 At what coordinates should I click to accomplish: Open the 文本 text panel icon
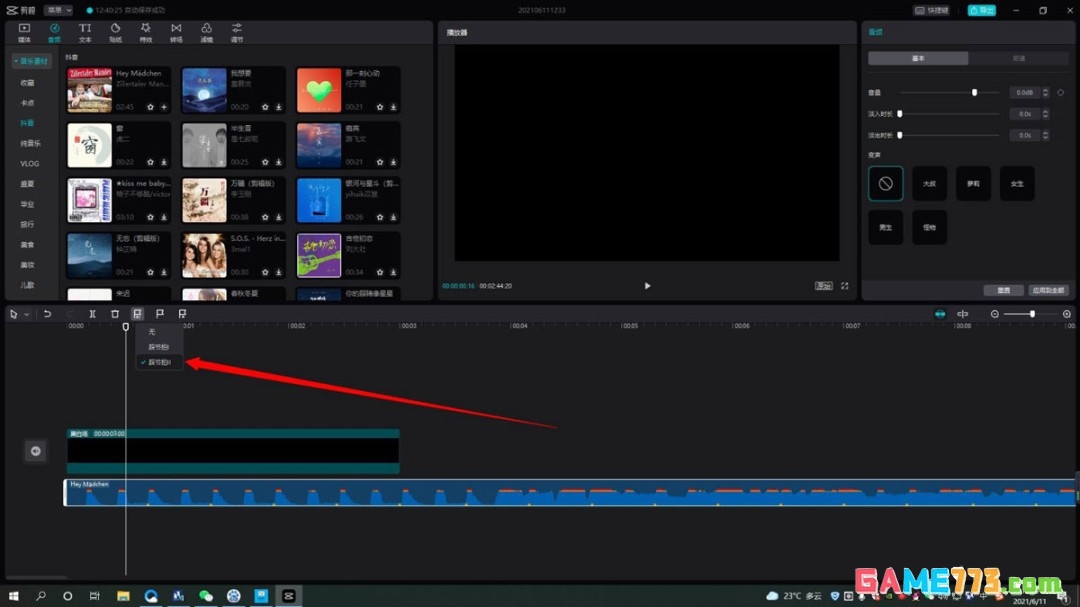[x=85, y=32]
